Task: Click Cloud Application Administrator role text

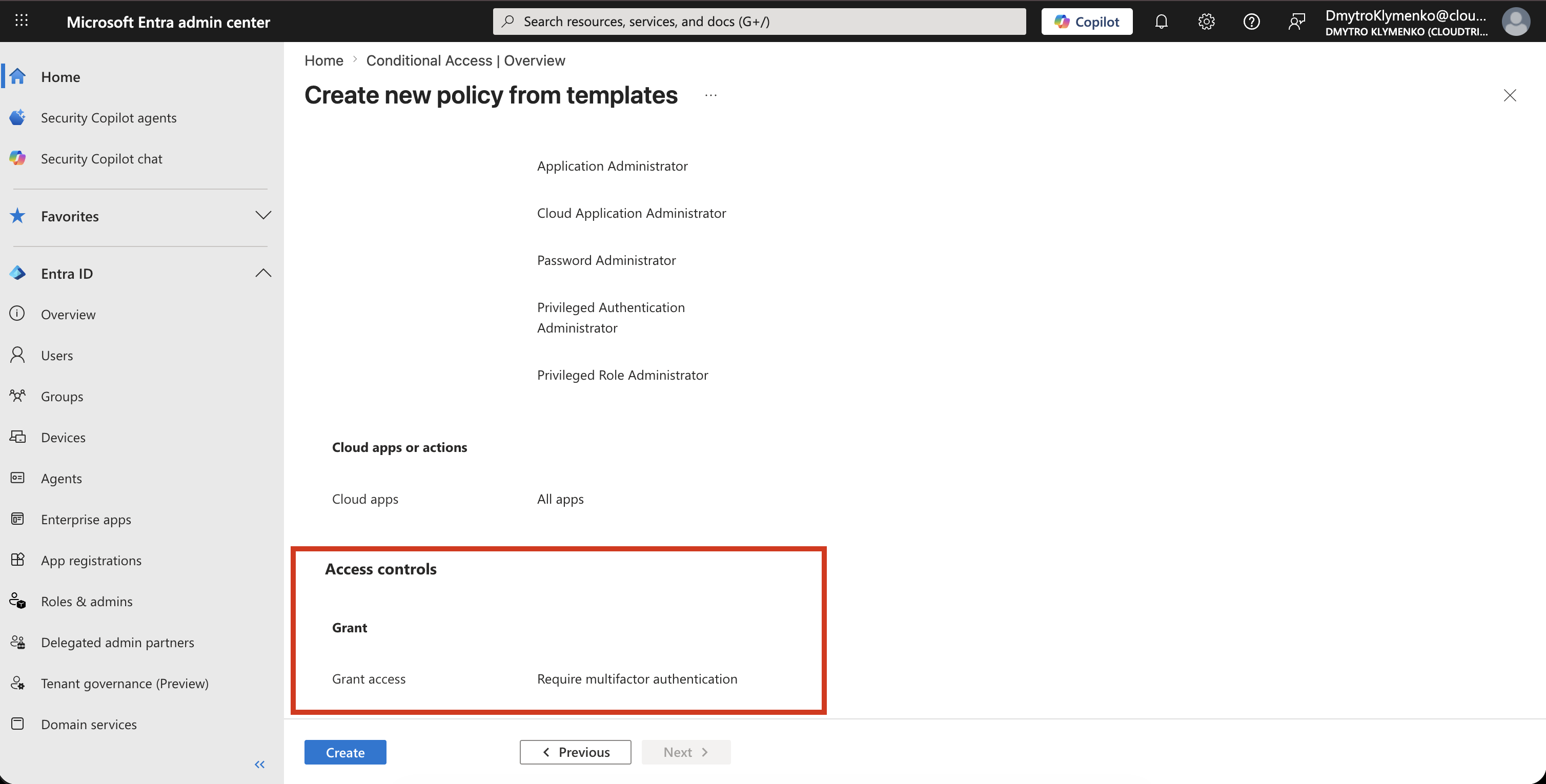Action: [x=632, y=213]
